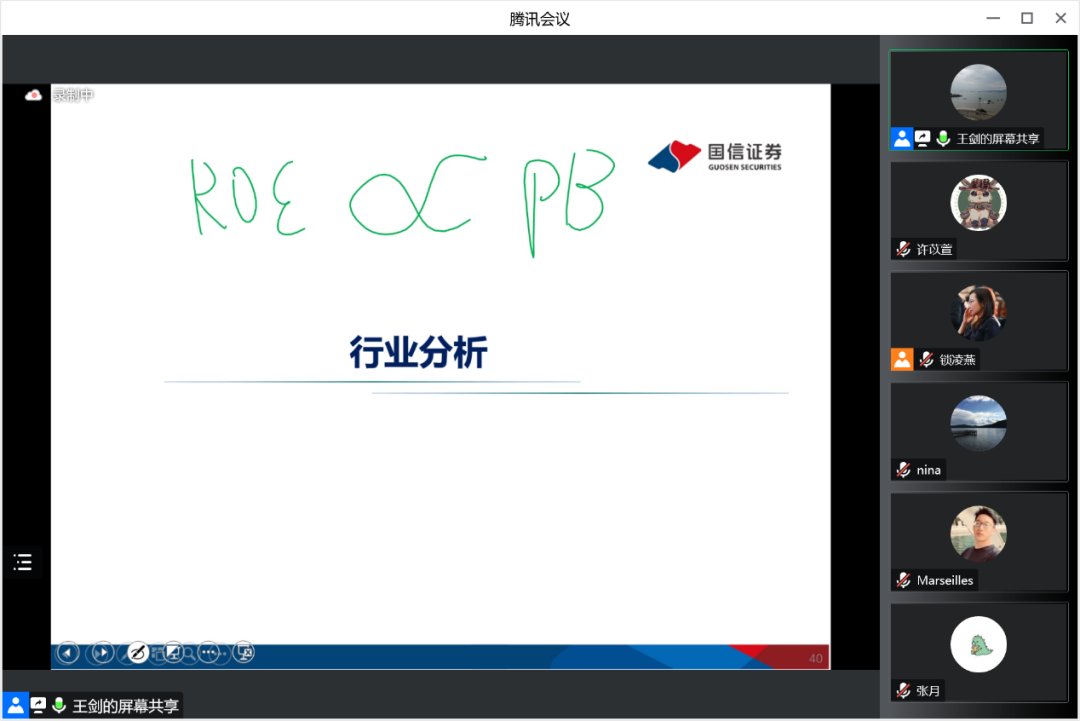The height and width of the screenshot is (721, 1080).
Task: Click the blue user badge in 王剑's tile
Action: coord(902,139)
